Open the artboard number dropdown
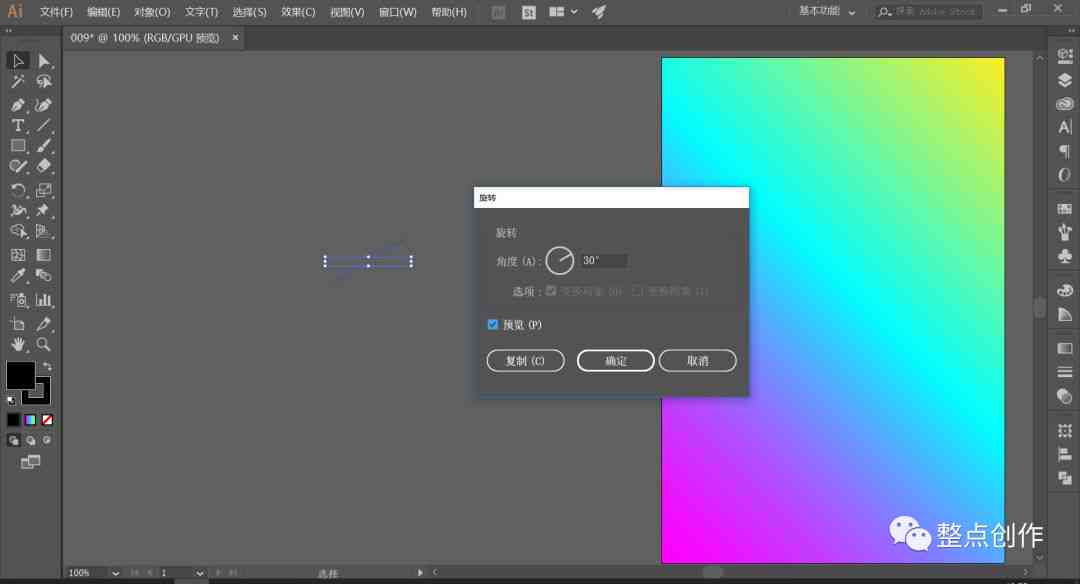Image resolution: width=1080 pixels, height=584 pixels. [199, 573]
